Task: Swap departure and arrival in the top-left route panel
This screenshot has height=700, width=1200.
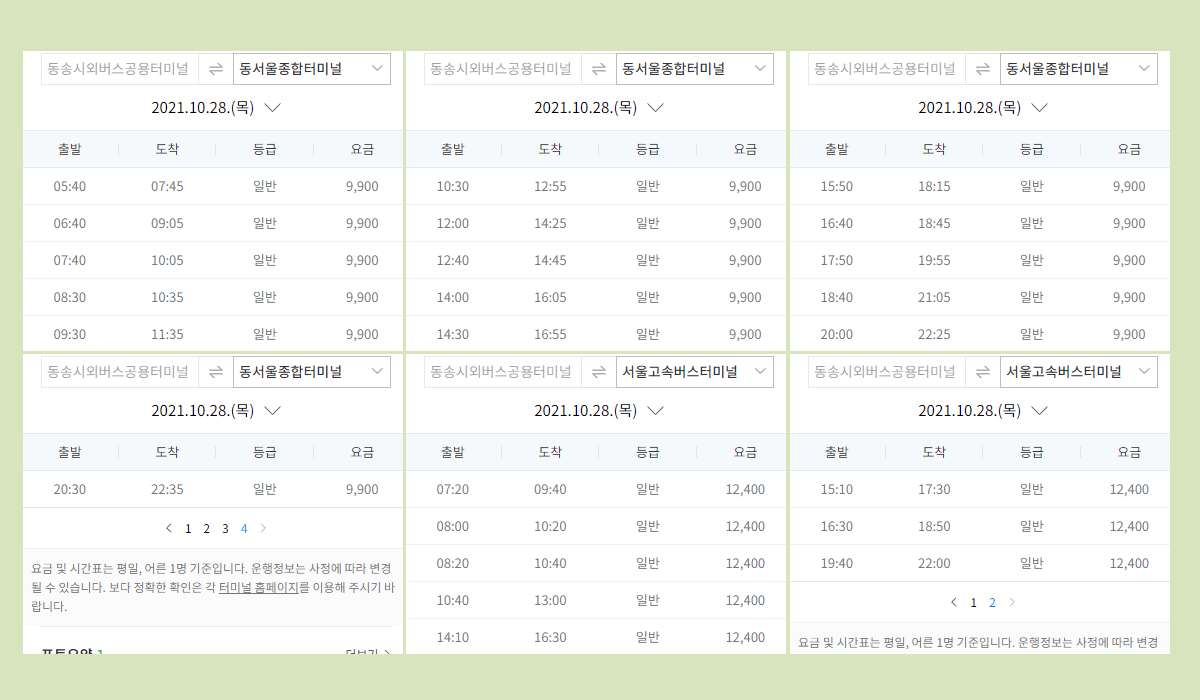Action: pos(215,68)
